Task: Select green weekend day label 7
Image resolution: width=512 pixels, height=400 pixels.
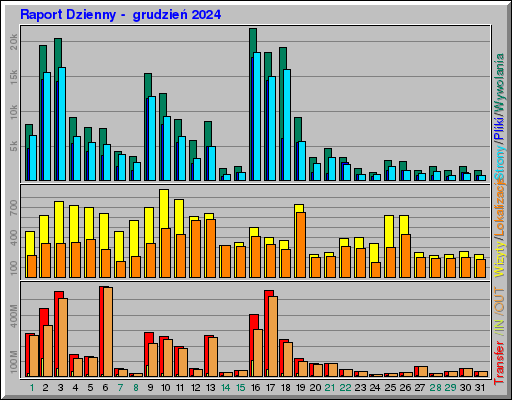Action: [120, 388]
